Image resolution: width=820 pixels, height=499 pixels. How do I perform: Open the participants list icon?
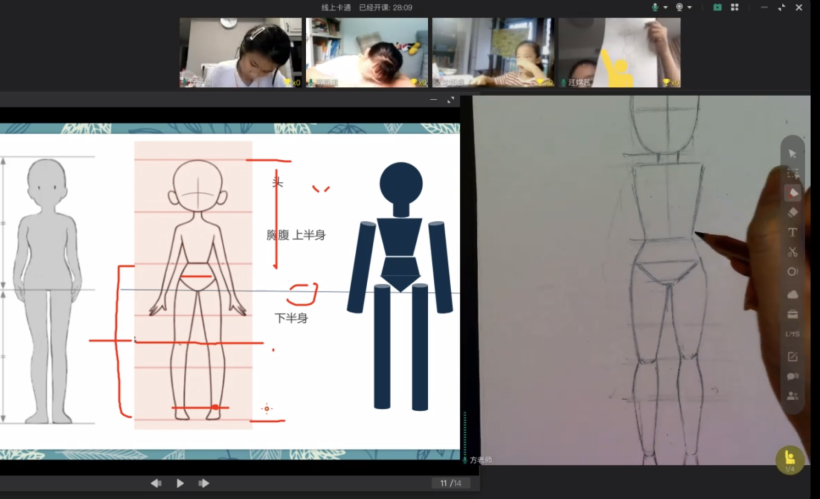(x=792, y=396)
